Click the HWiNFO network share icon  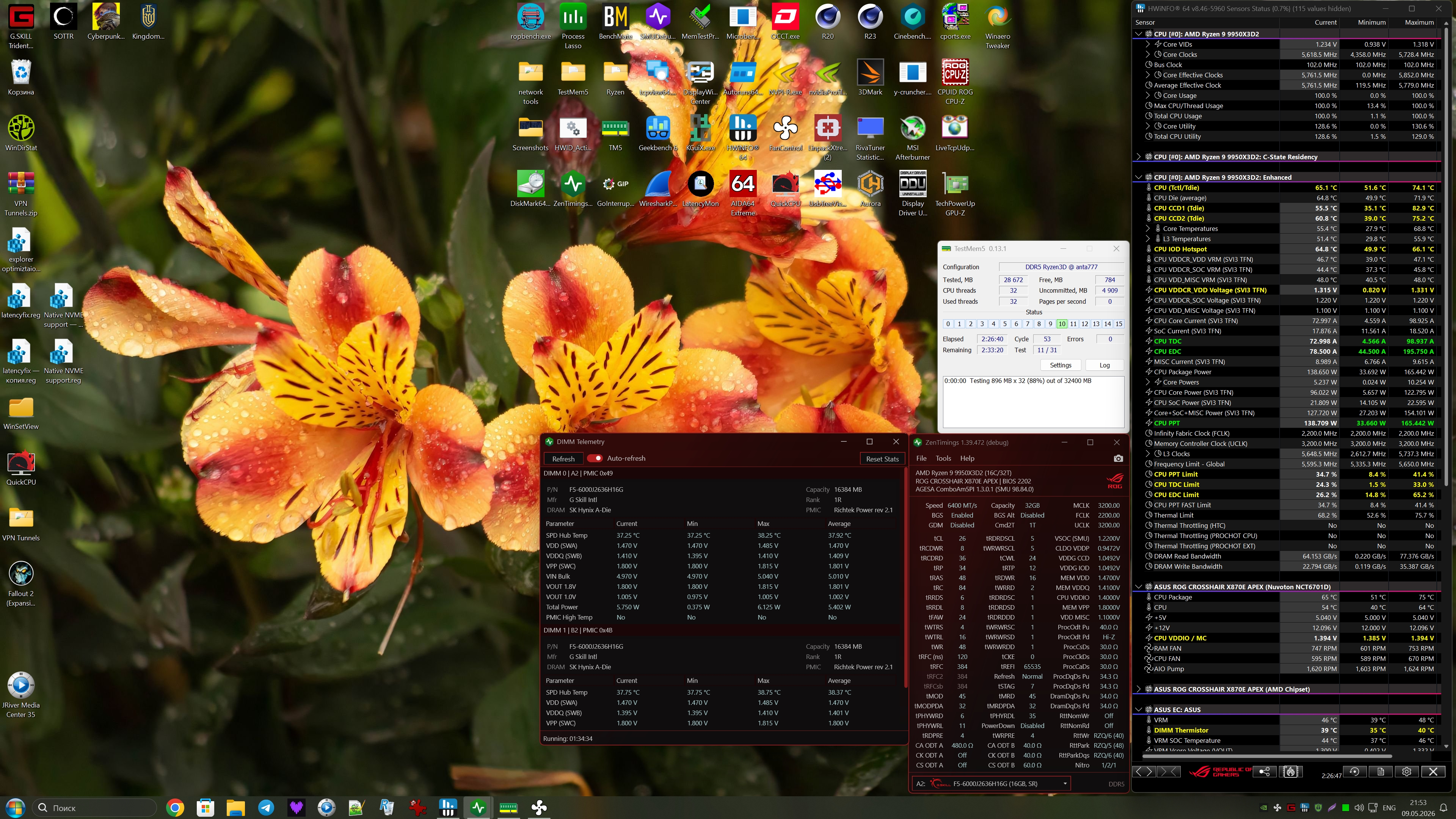click(x=1265, y=772)
